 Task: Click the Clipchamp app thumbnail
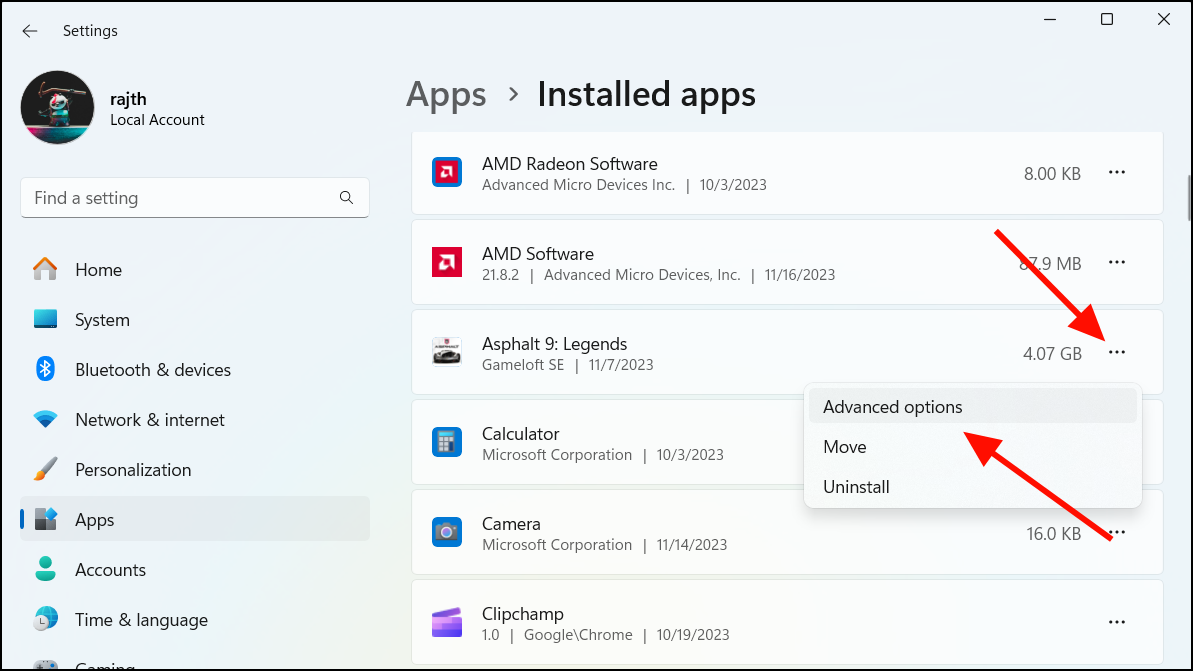(x=446, y=622)
